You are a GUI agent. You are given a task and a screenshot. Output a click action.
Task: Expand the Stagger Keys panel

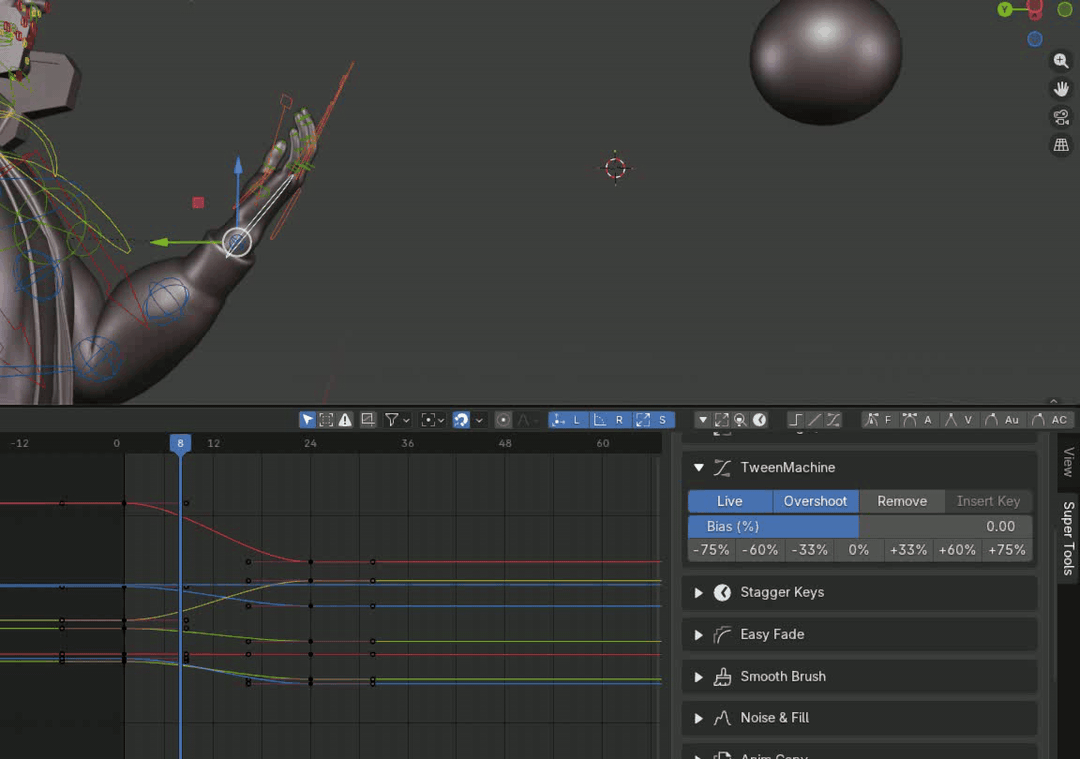click(698, 592)
